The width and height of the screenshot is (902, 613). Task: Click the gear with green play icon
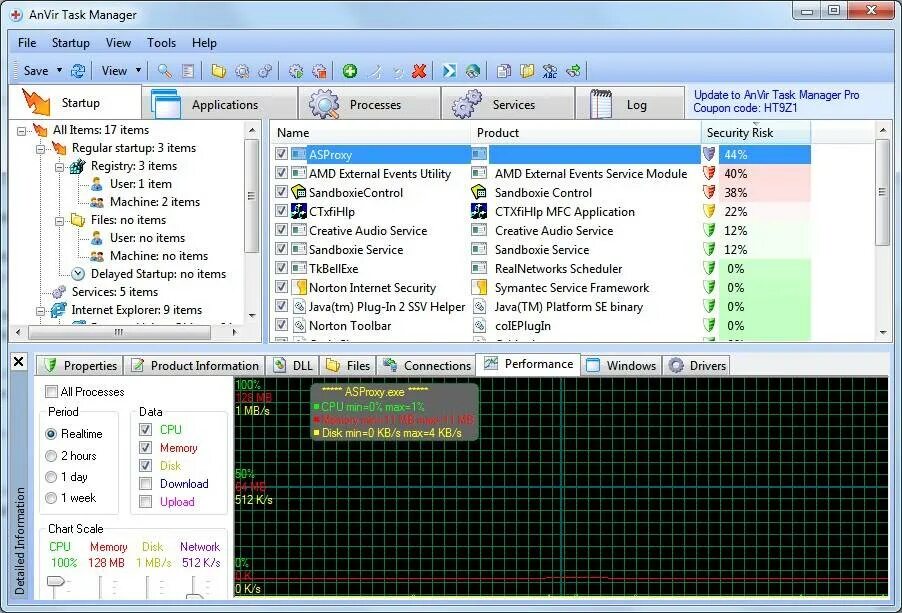tap(296, 71)
